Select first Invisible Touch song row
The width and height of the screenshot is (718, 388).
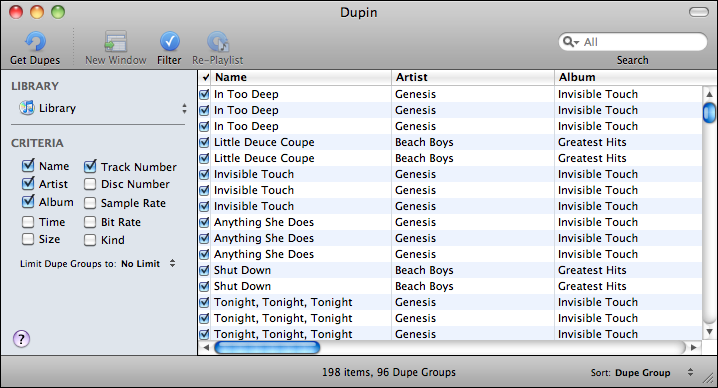[450, 175]
